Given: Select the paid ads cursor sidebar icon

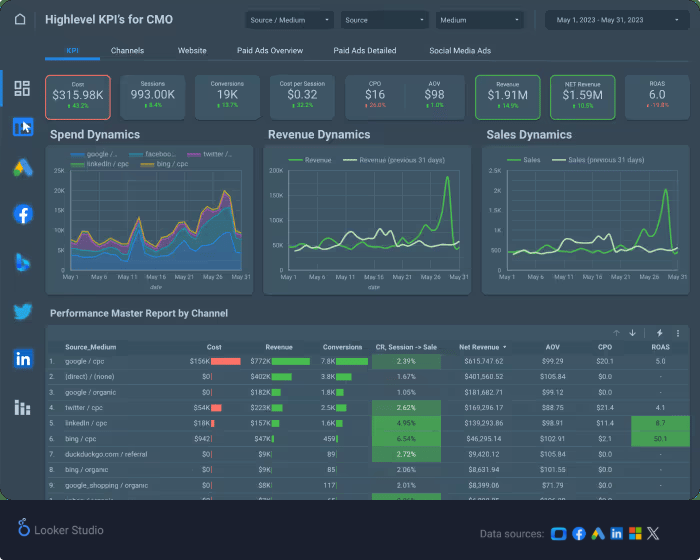Looking at the screenshot, I should pyautogui.click(x=23, y=127).
